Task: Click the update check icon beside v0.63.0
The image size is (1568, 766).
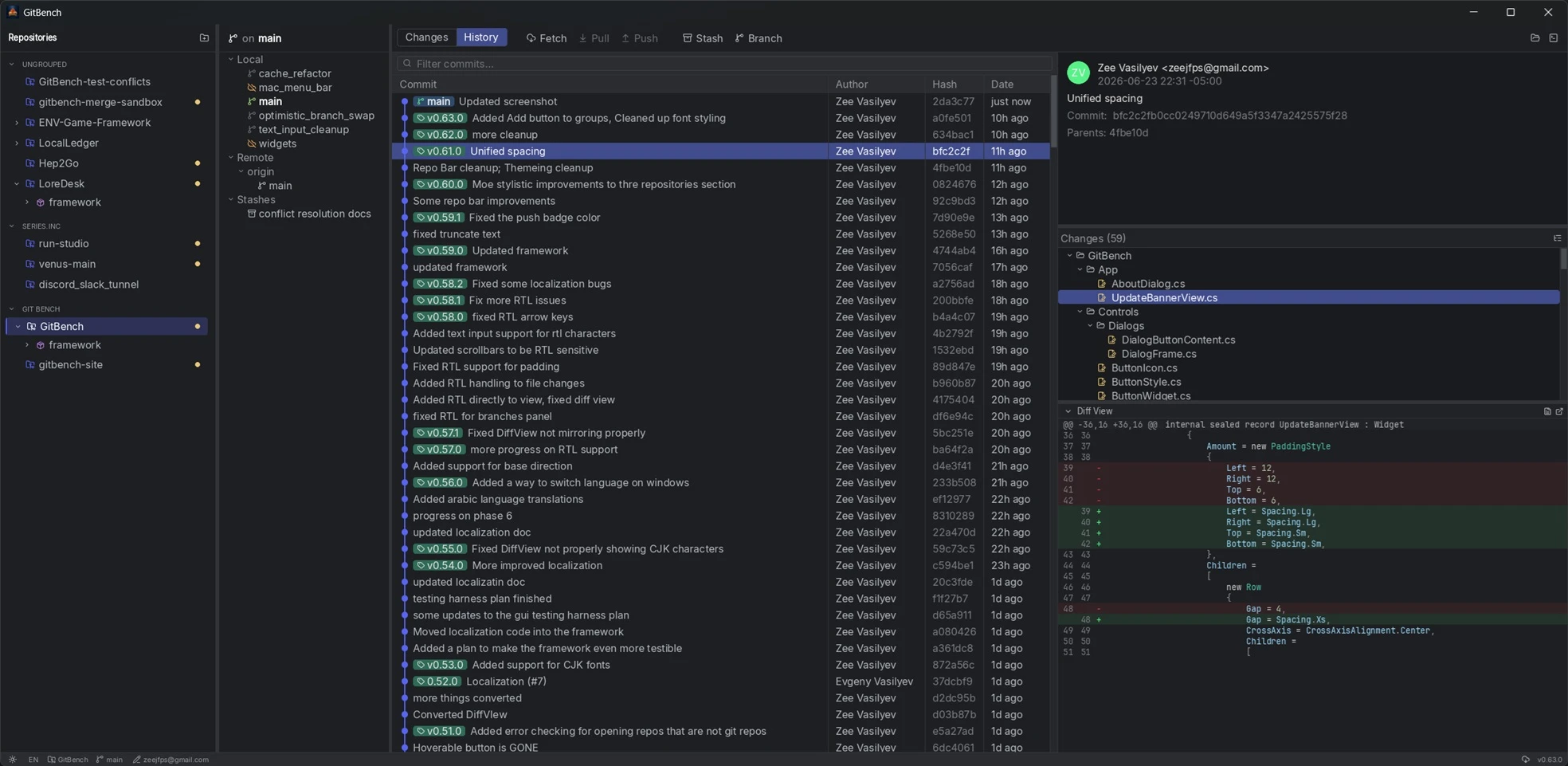Action: [1525, 760]
